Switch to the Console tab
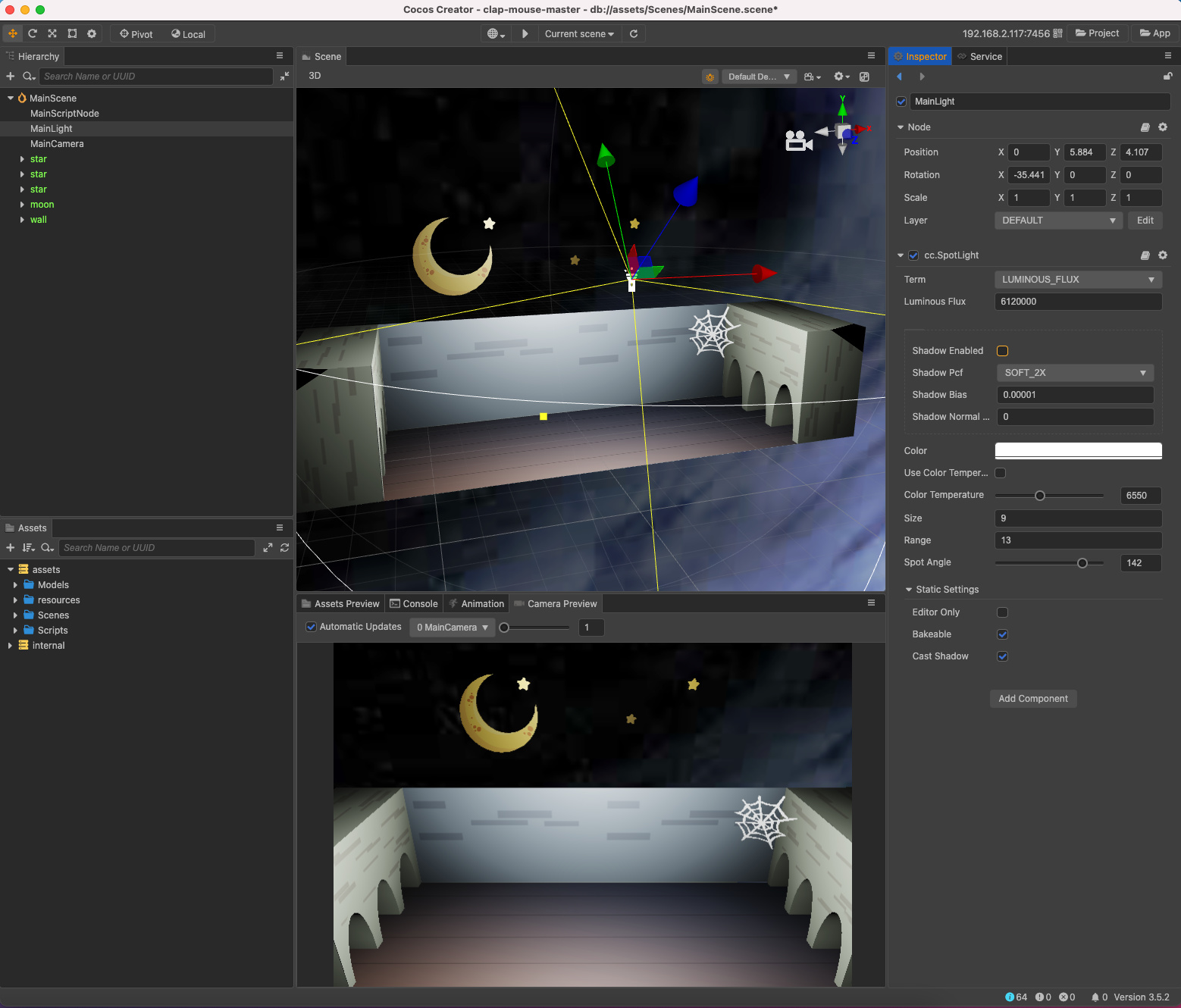This screenshot has height=1008, width=1181. point(414,604)
